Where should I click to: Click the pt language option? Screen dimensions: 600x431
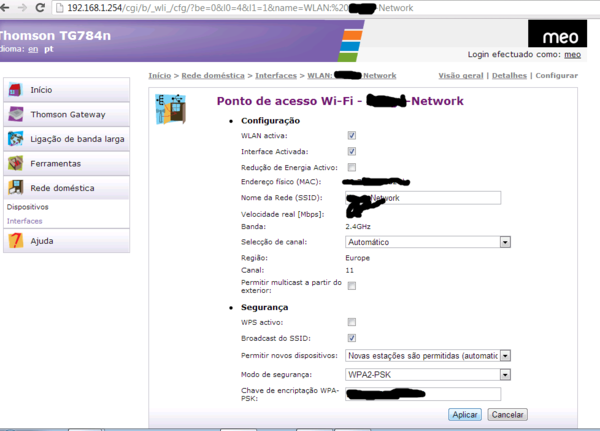point(49,49)
